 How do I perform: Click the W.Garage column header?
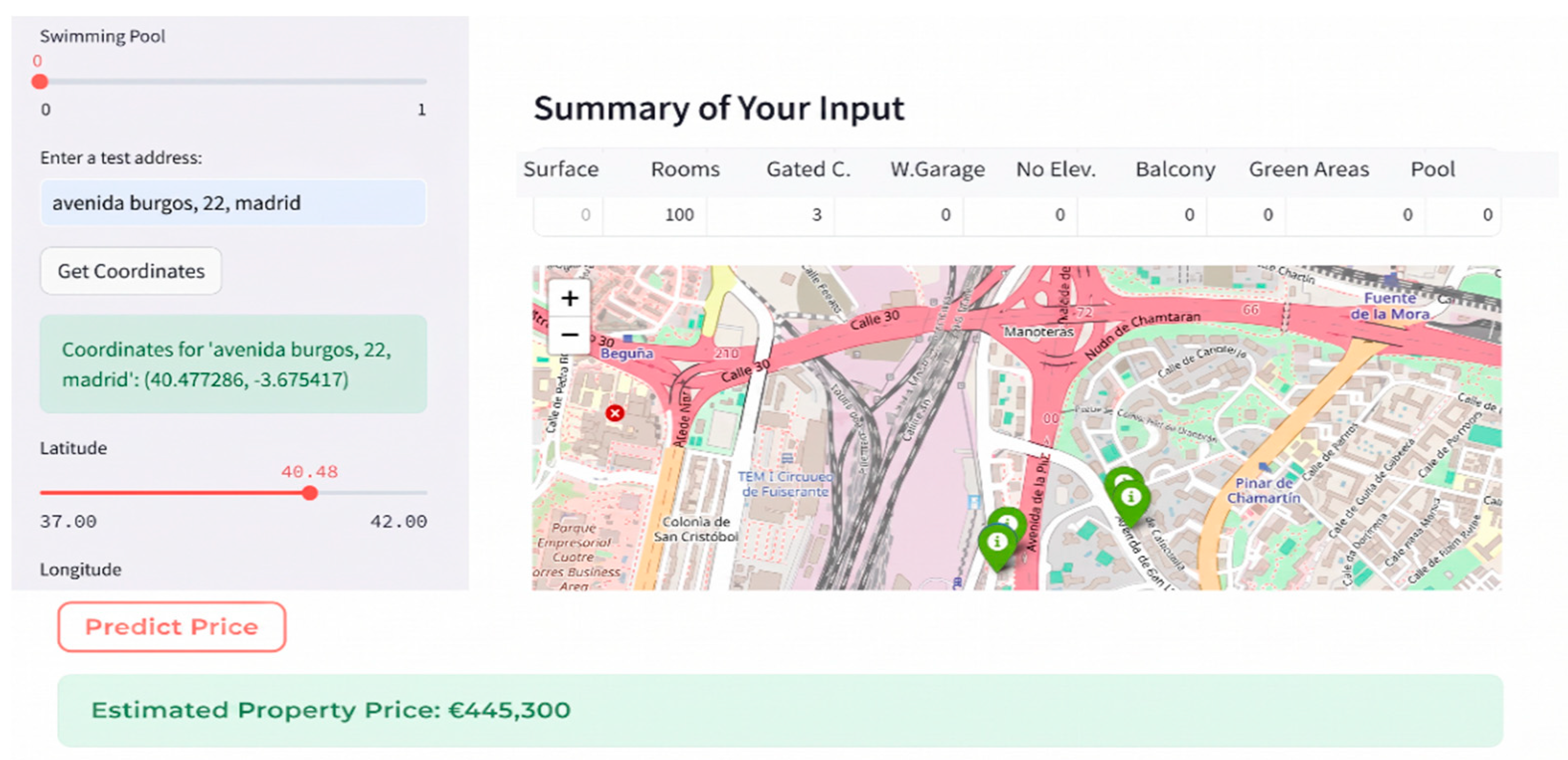tap(937, 169)
